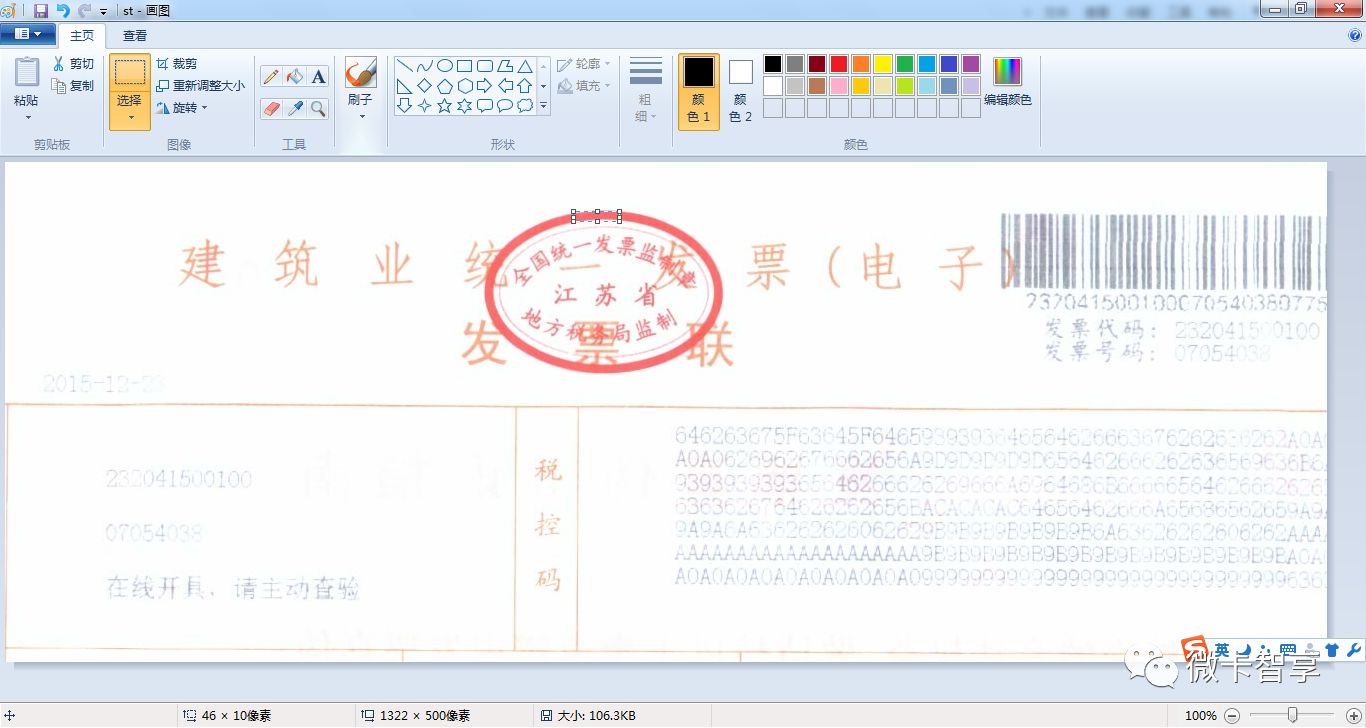
Task: Select the Color picker eyedropper tool
Action: [295, 108]
